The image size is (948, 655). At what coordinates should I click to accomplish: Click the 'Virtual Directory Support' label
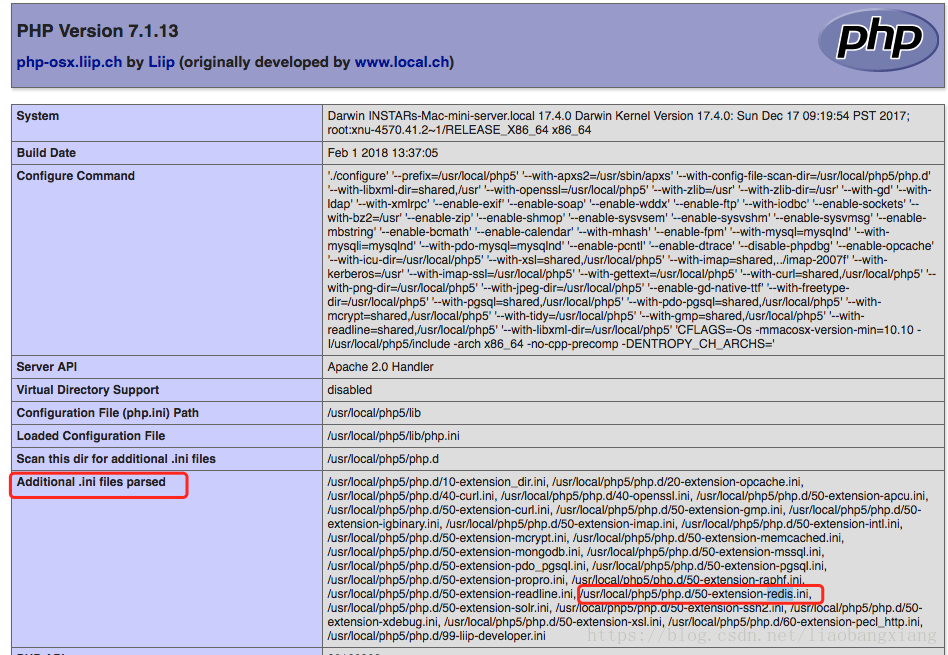pyautogui.click(x=88, y=390)
